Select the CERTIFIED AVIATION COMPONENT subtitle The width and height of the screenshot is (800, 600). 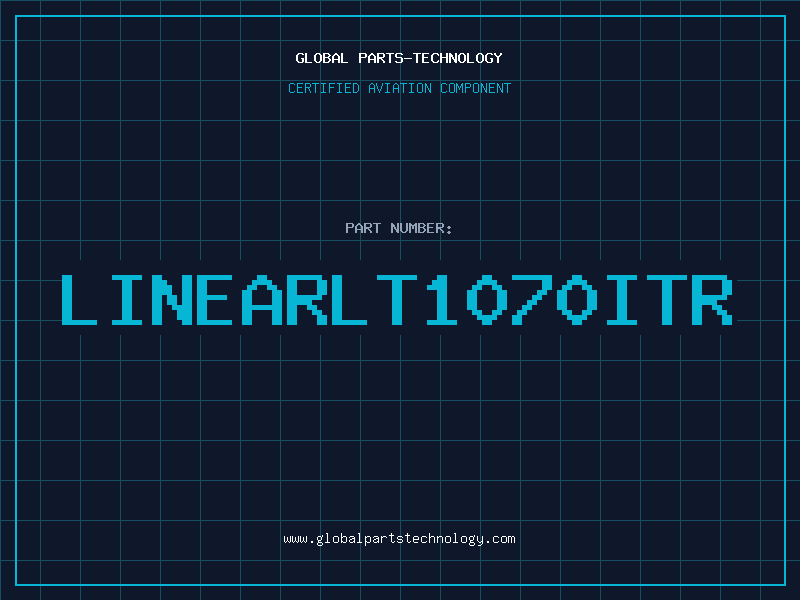[x=399, y=88]
